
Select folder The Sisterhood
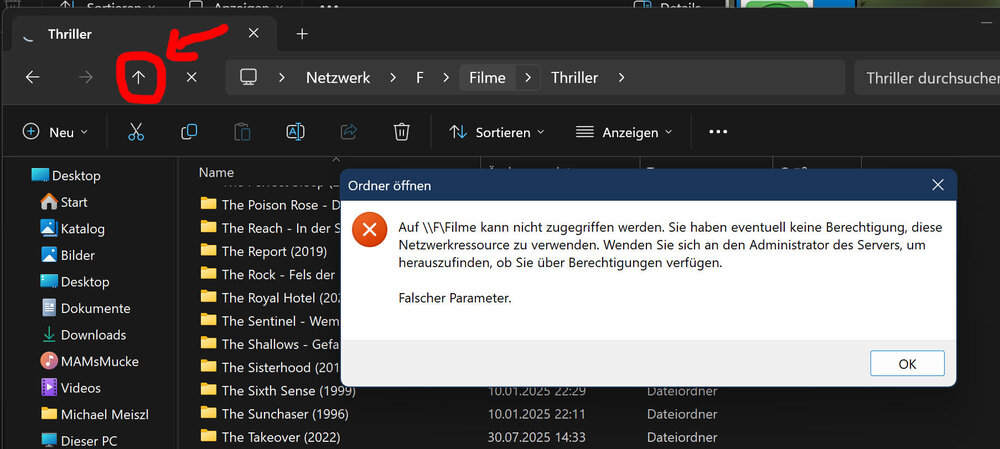point(270,367)
